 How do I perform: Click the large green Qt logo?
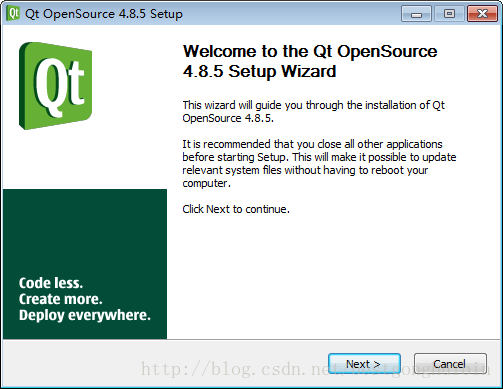pyautogui.click(x=55, y=86)
